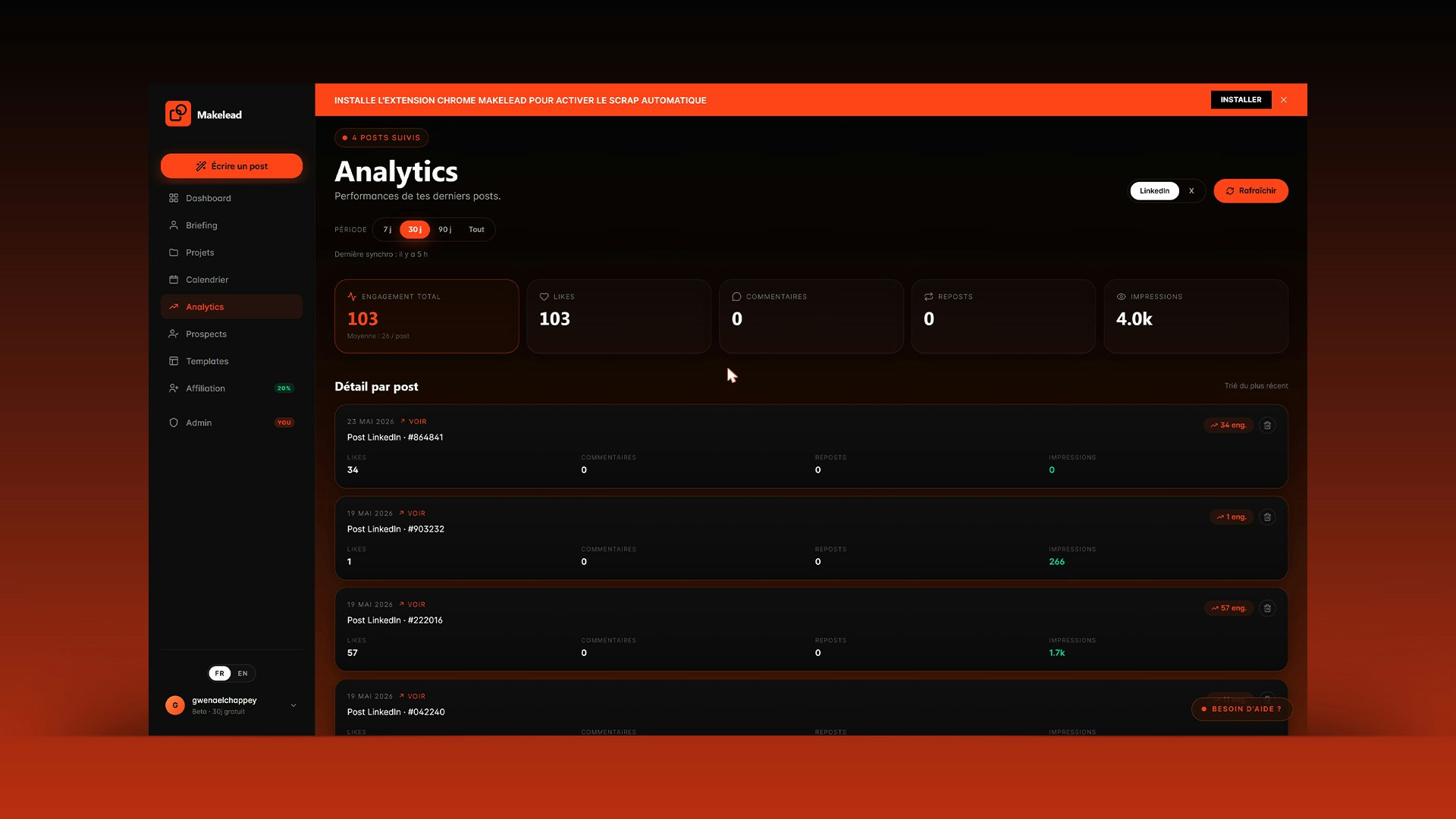
Task: Click Écrire un post button
Action: pyautogui.click(x=231, y=166)
